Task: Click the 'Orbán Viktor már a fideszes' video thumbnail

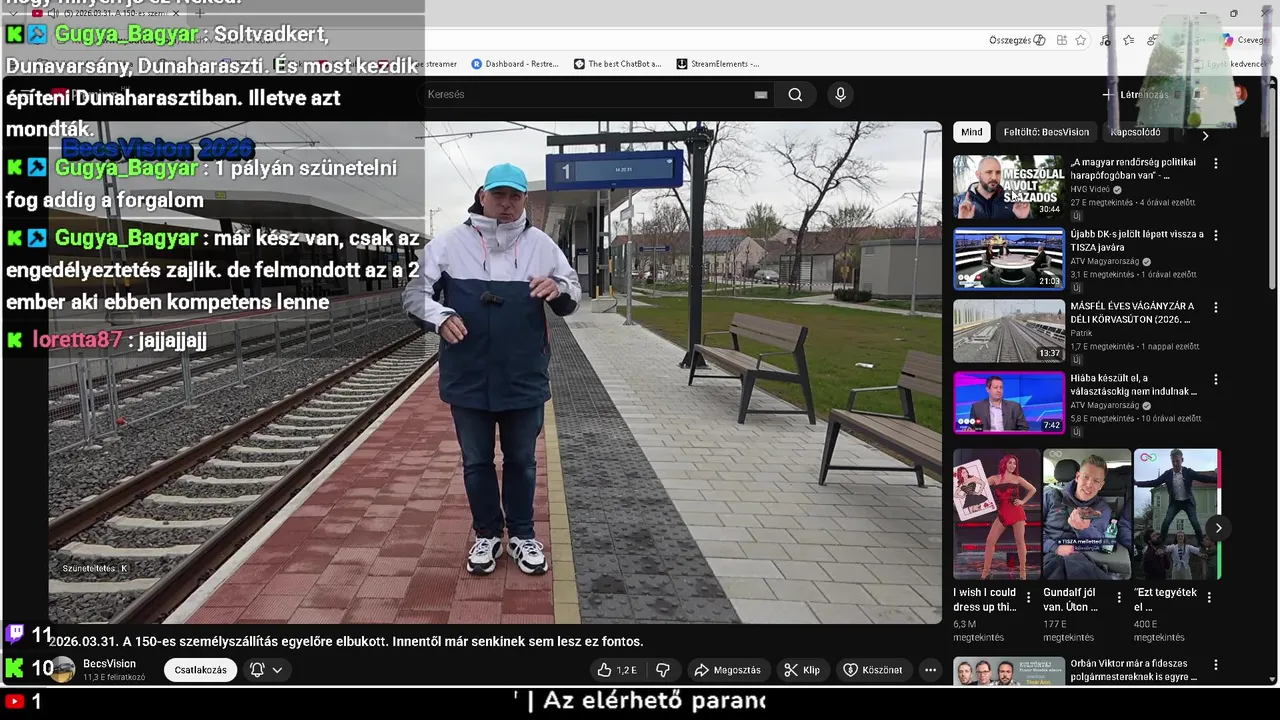Action: click(1008, 671)
